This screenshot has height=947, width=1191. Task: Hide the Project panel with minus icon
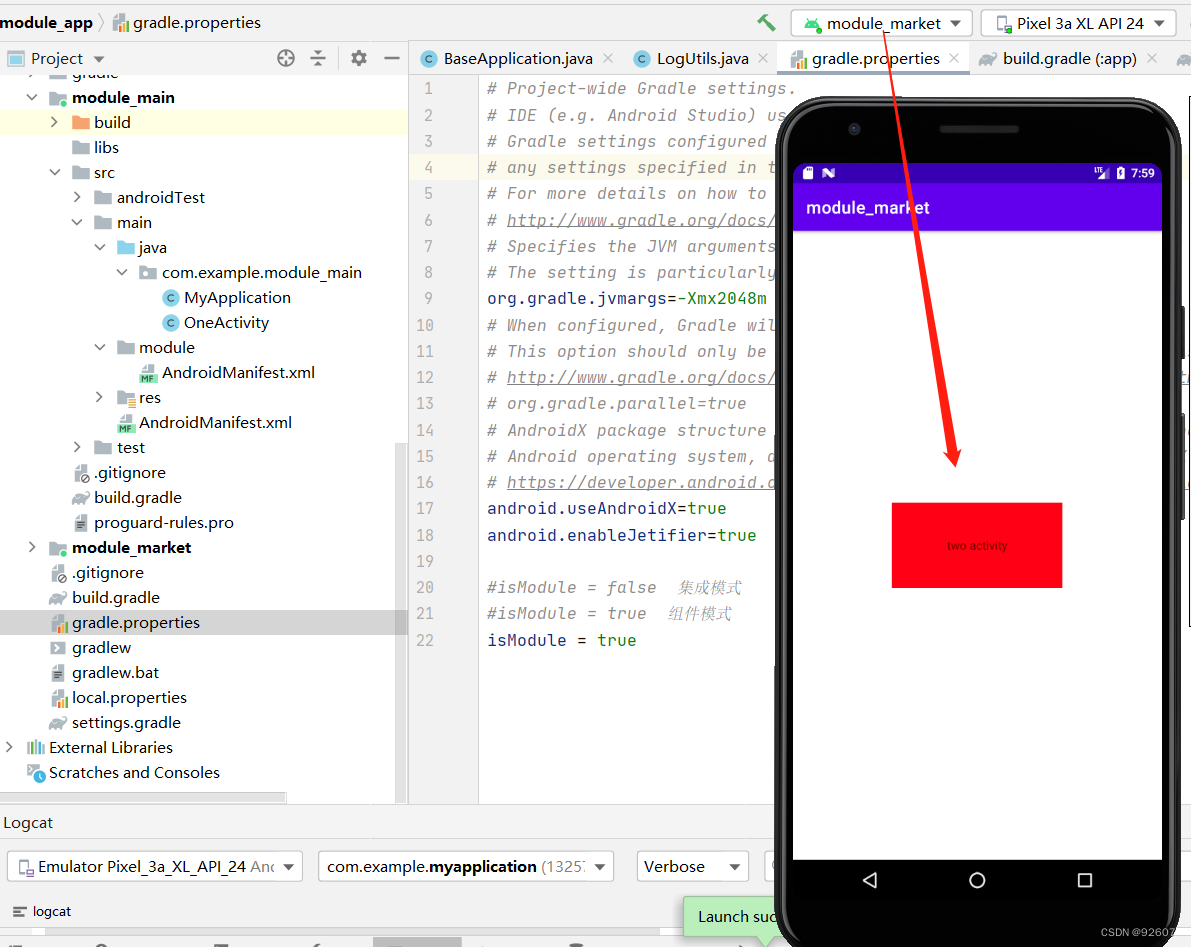pos(392,58)
